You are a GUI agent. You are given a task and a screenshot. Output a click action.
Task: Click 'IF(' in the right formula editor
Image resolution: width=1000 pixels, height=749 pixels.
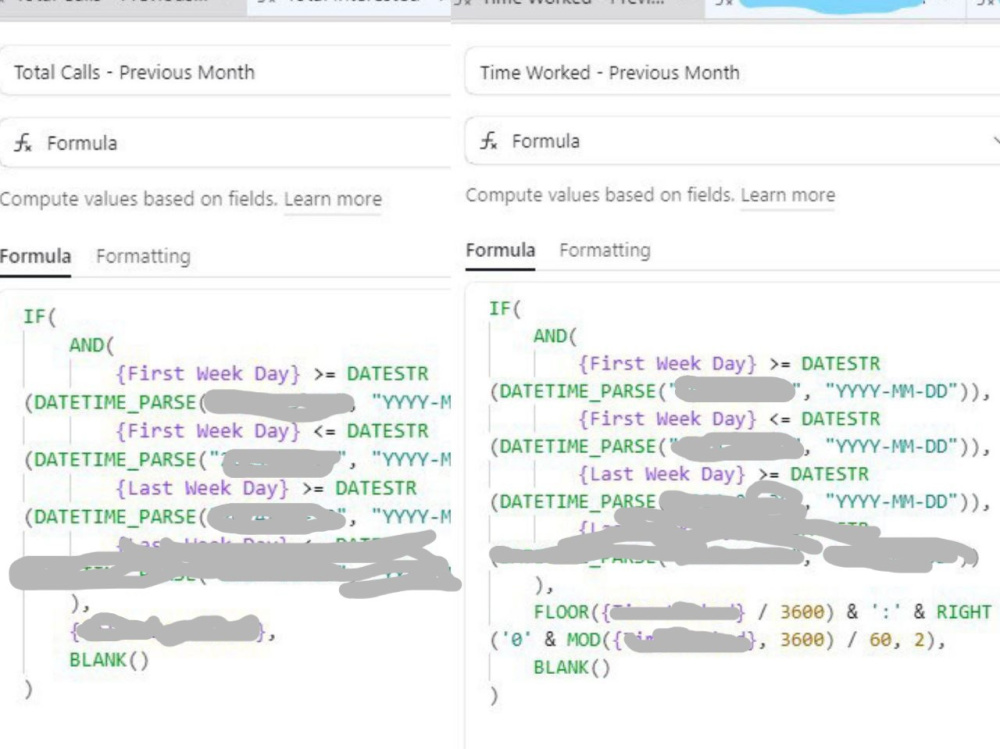coord(504,309)
